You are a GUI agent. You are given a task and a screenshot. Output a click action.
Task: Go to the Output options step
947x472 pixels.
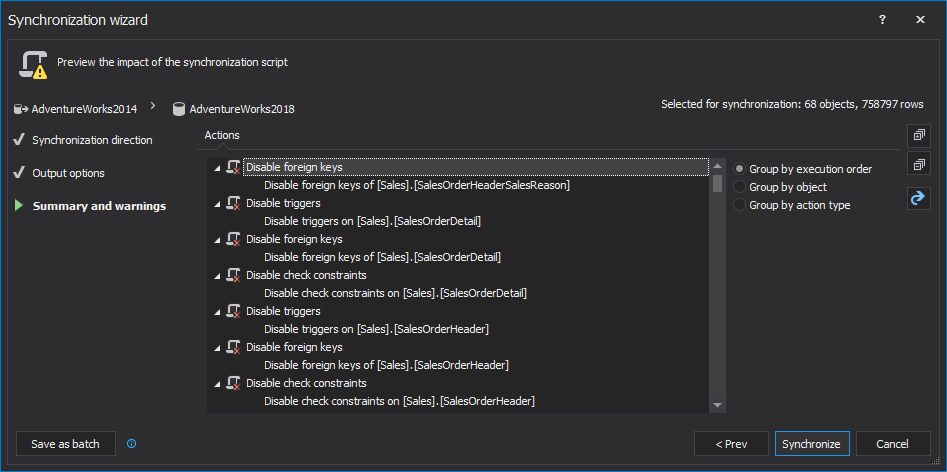click(x=68, y=173)
